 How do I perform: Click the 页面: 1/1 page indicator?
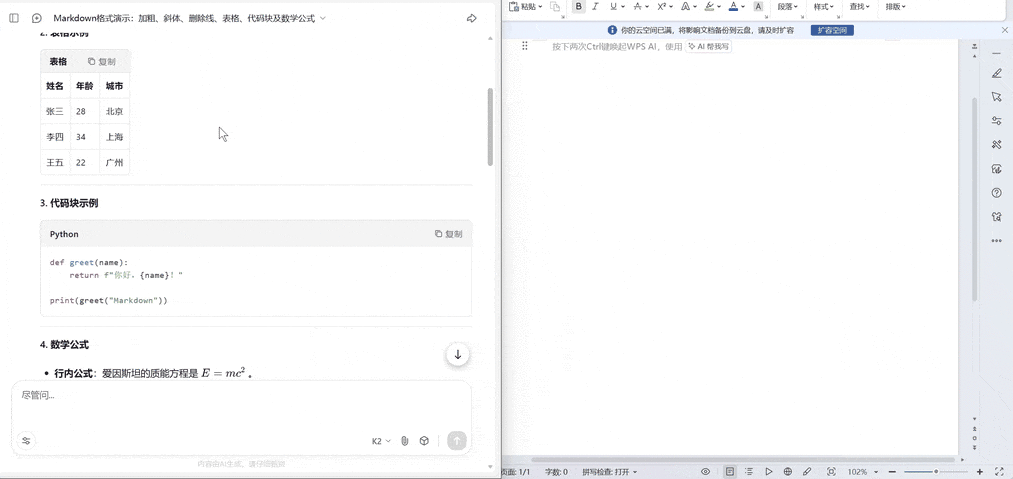point(517,473)
